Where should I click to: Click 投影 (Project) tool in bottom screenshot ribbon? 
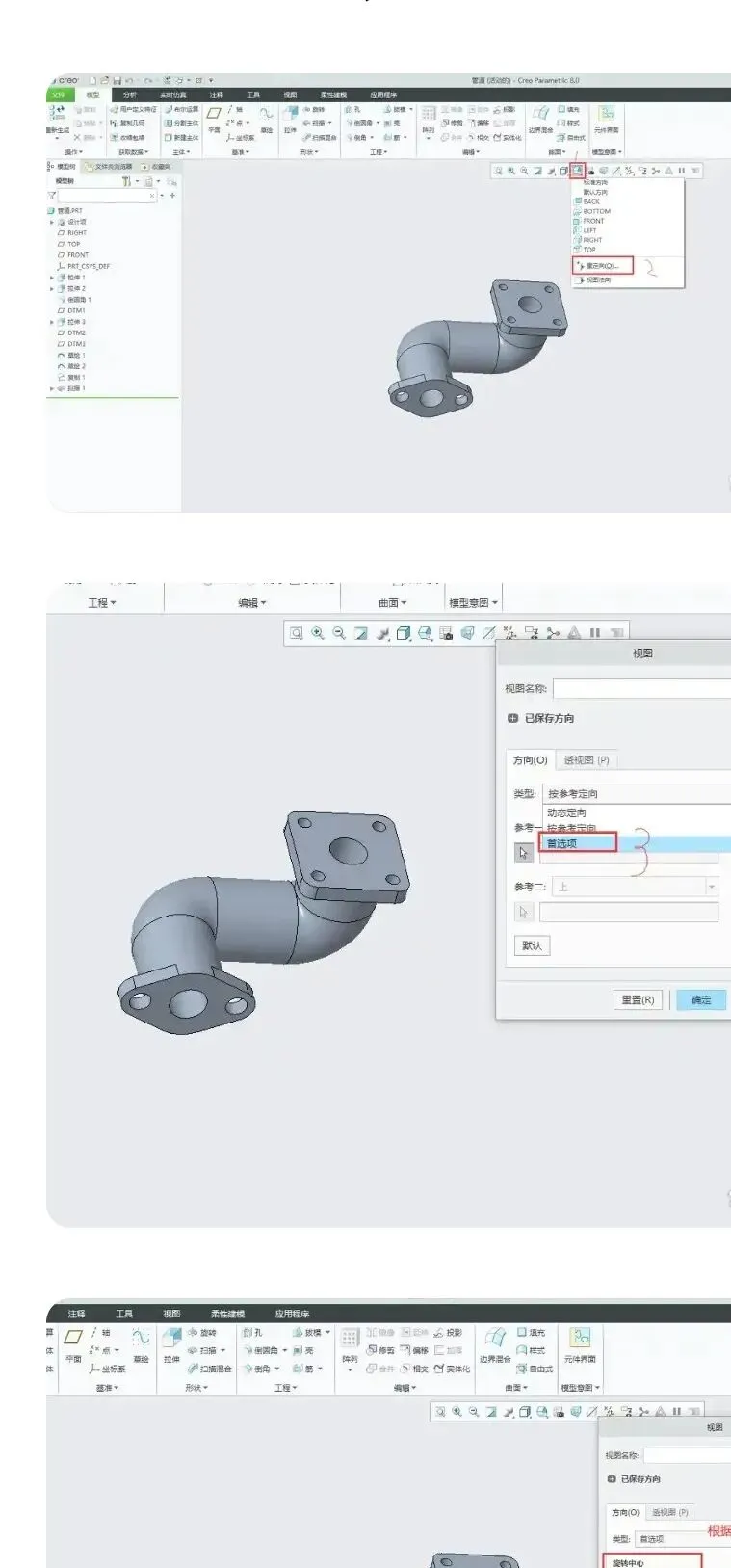coord(448,1333)
